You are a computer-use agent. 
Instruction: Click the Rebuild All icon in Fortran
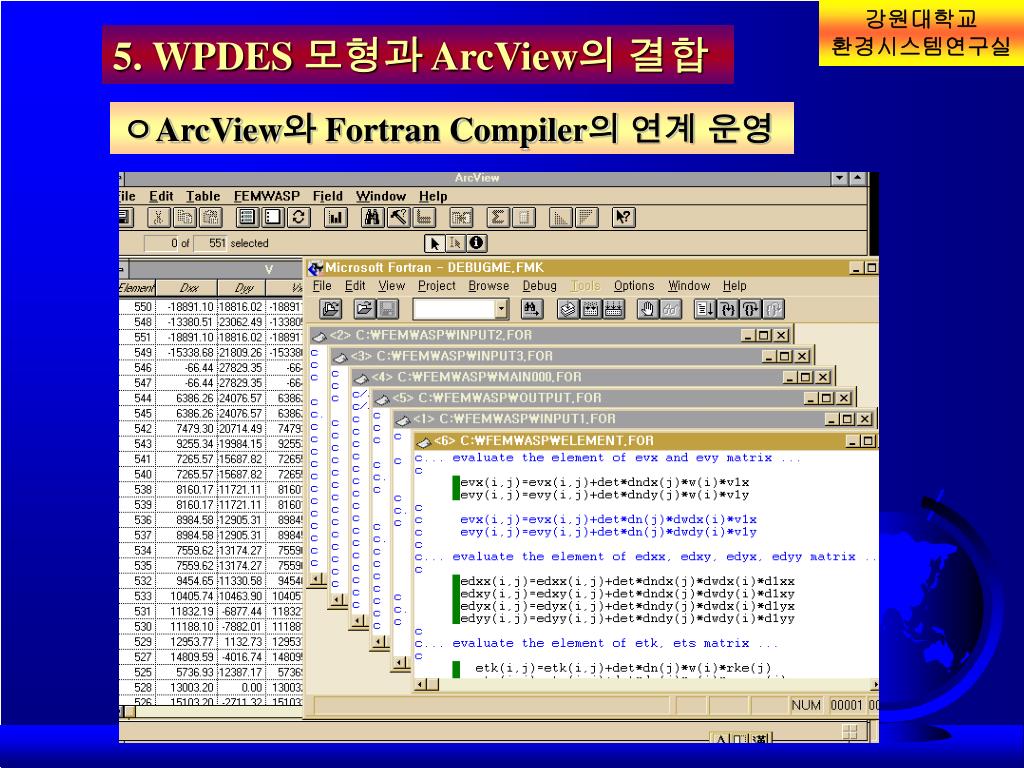613,309
